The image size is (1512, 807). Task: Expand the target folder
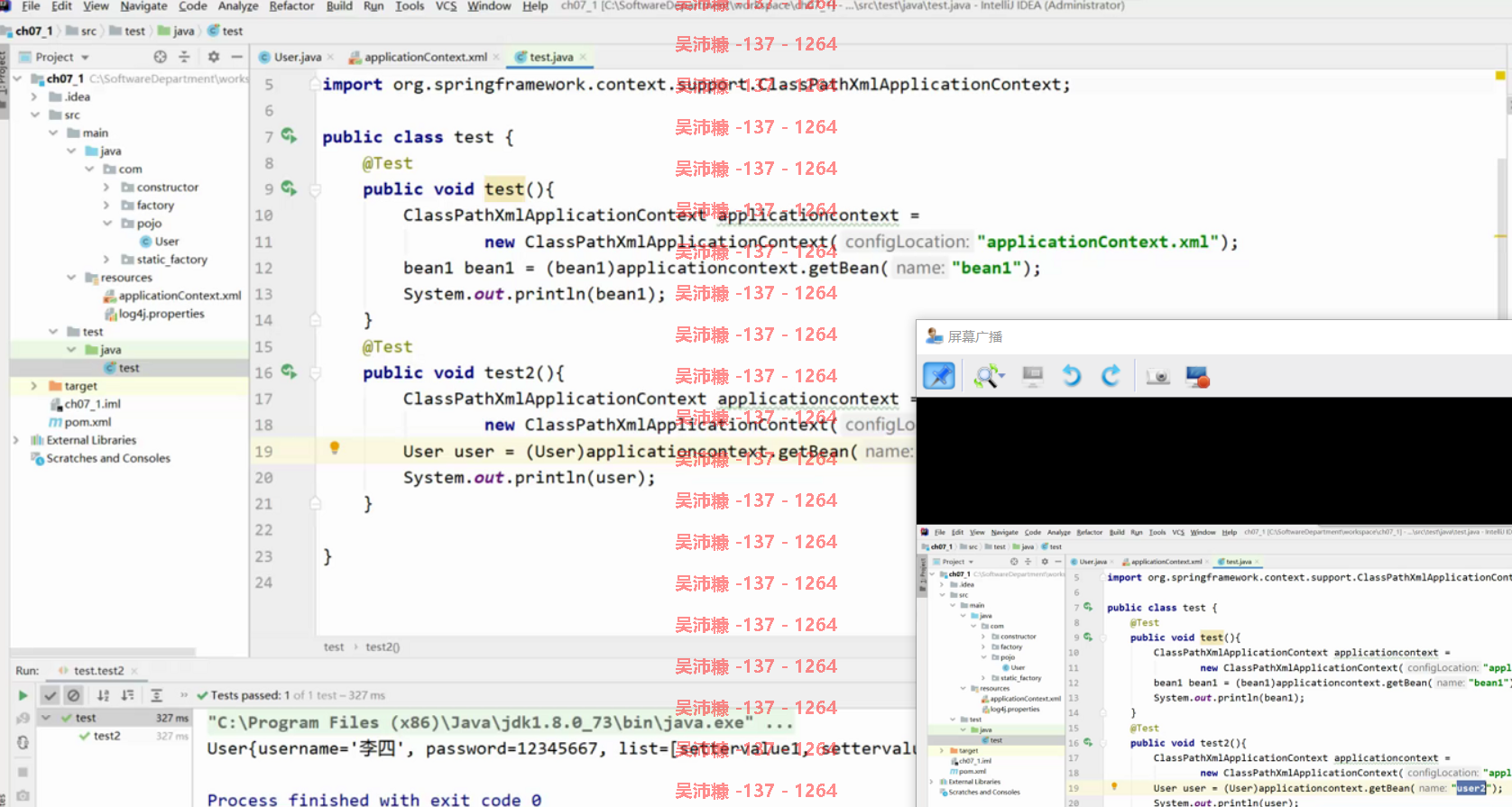coord(34,385)
